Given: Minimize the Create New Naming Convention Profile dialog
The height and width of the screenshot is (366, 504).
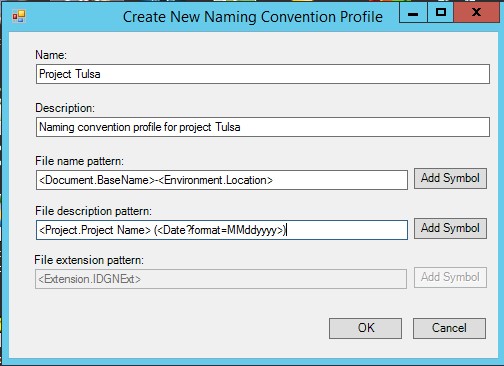Looking at the screenshot, I should point(413,13).
